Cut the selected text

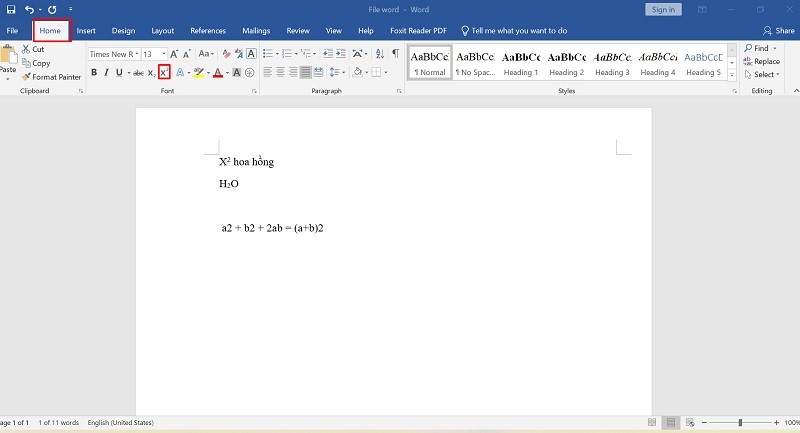pyautogui.click(x=33, y=49)
